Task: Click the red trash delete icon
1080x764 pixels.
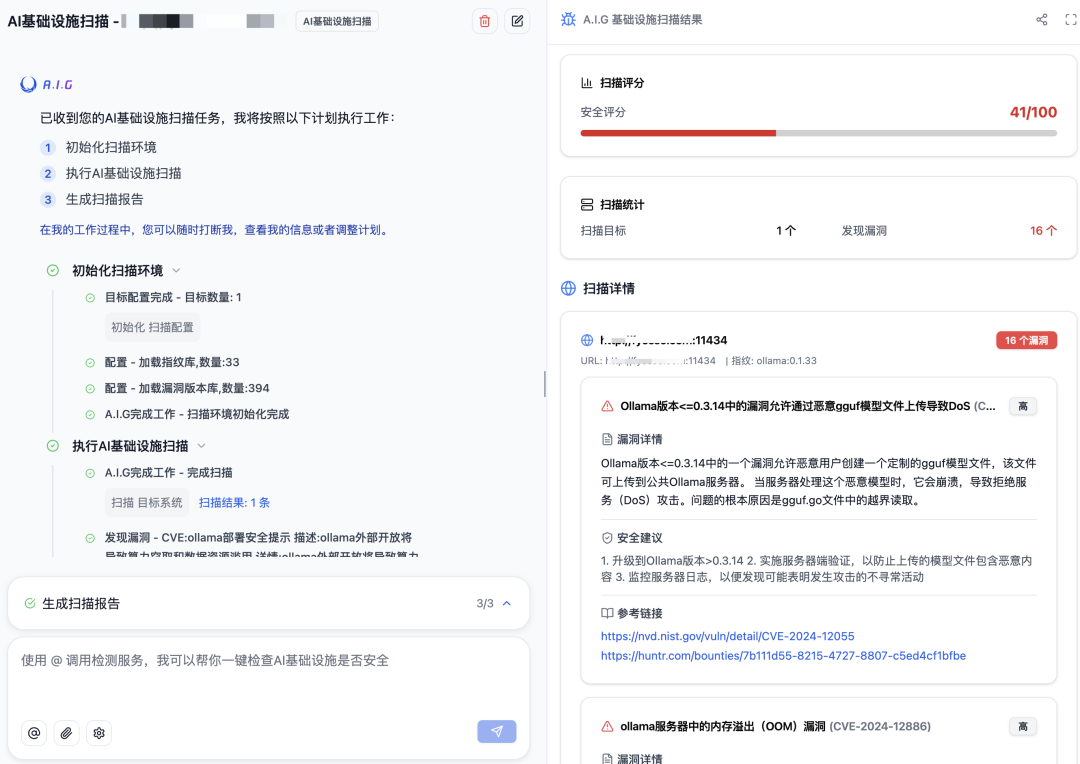Action: pos(484,21)
